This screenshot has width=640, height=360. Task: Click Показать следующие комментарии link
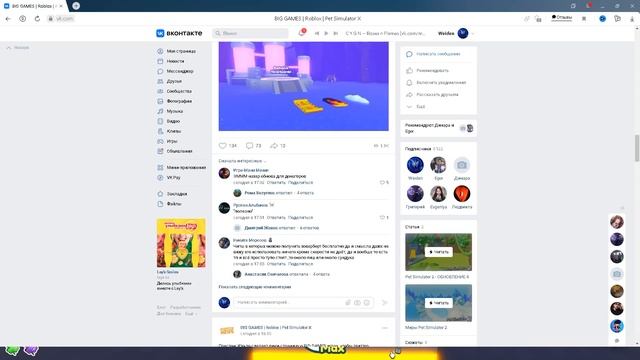point(255,287)
